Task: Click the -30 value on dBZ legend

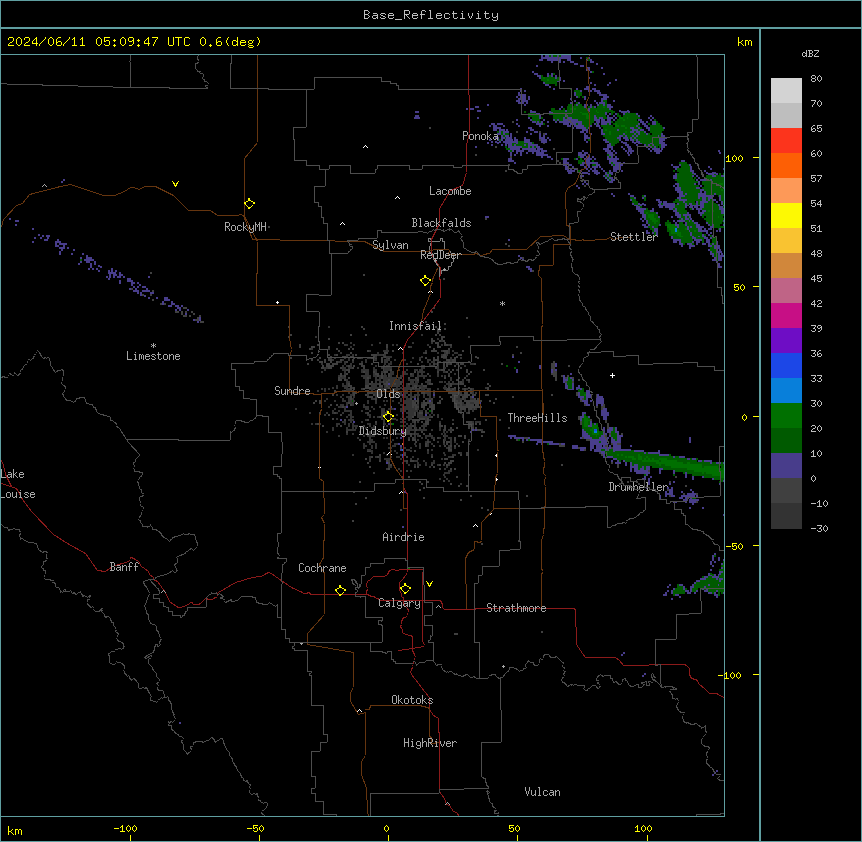Action: [819, 528]
